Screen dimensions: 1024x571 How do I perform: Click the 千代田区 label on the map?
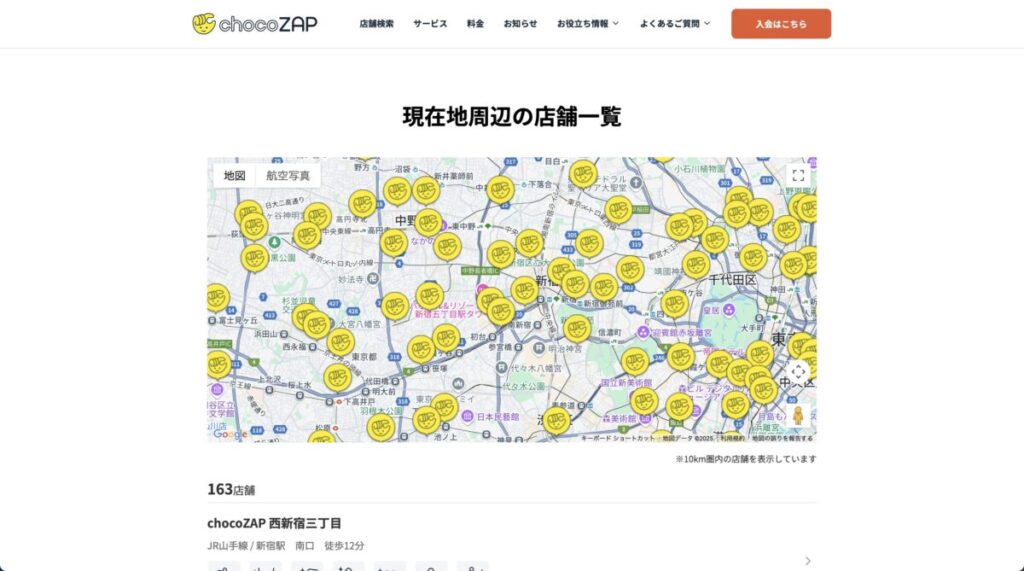tap(732, 280)
